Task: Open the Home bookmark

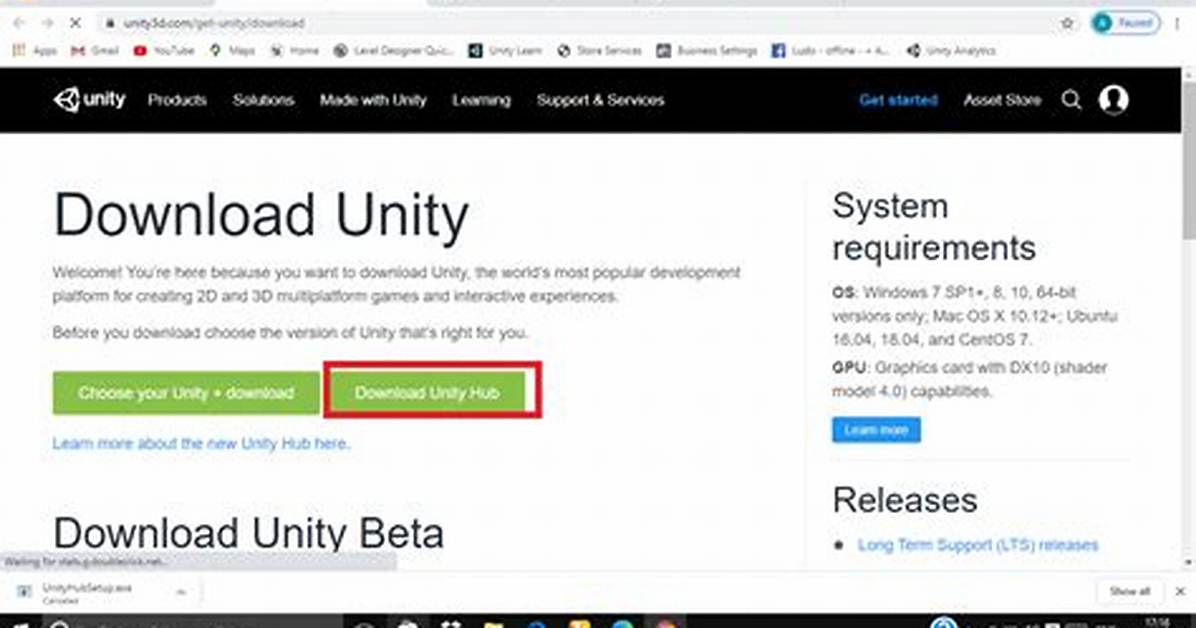Action: pyautogui.click(x=294, y=51)
